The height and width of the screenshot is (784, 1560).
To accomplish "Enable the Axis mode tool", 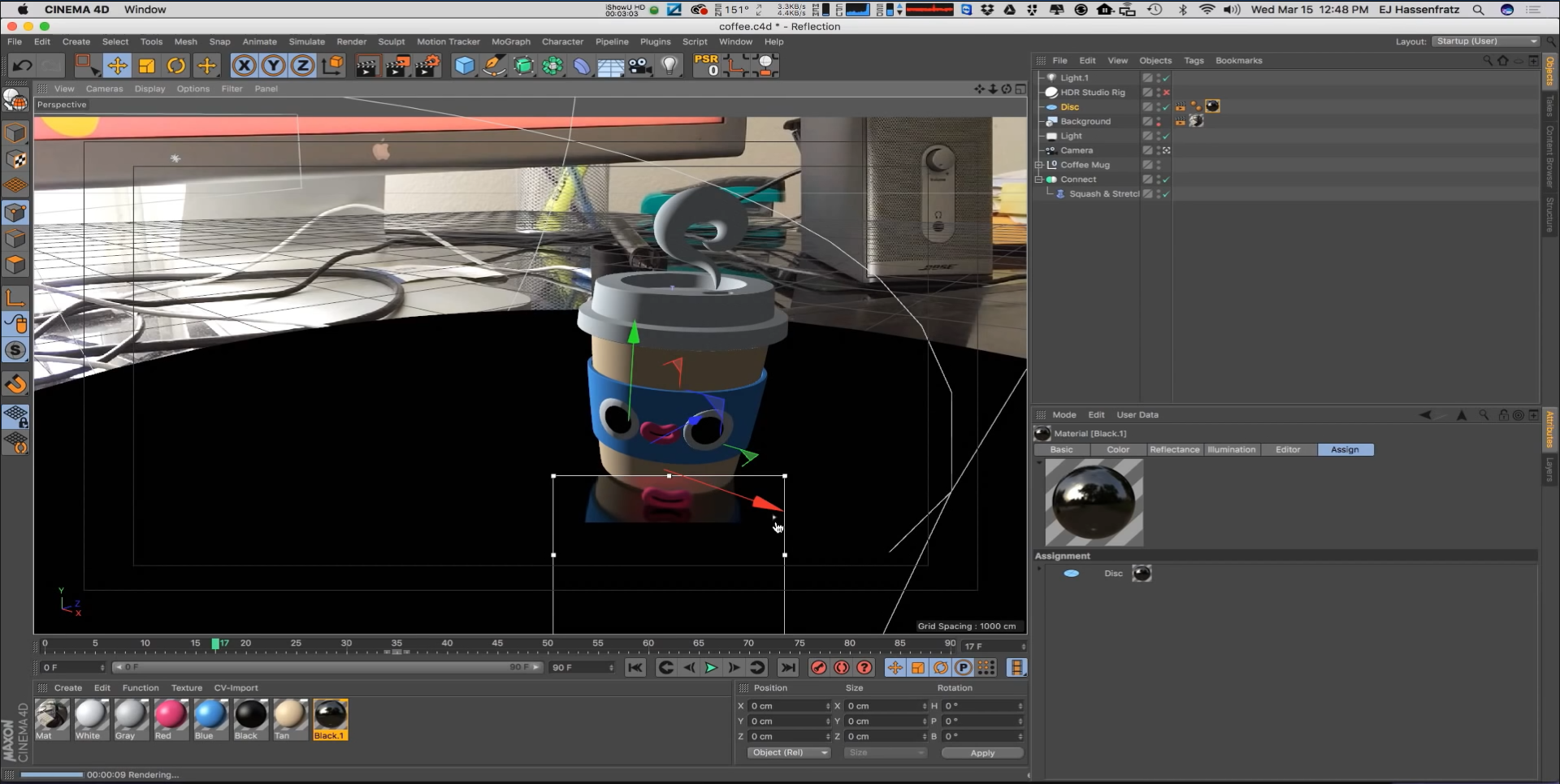I will click(15, 297).
